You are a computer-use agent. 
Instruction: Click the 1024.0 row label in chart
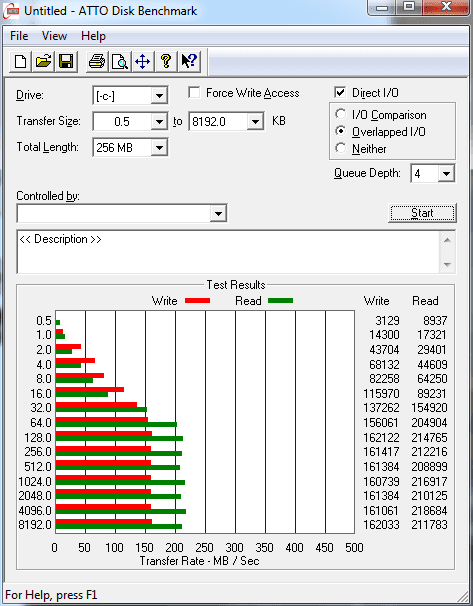pyautogui.click(x=35, y=482)
